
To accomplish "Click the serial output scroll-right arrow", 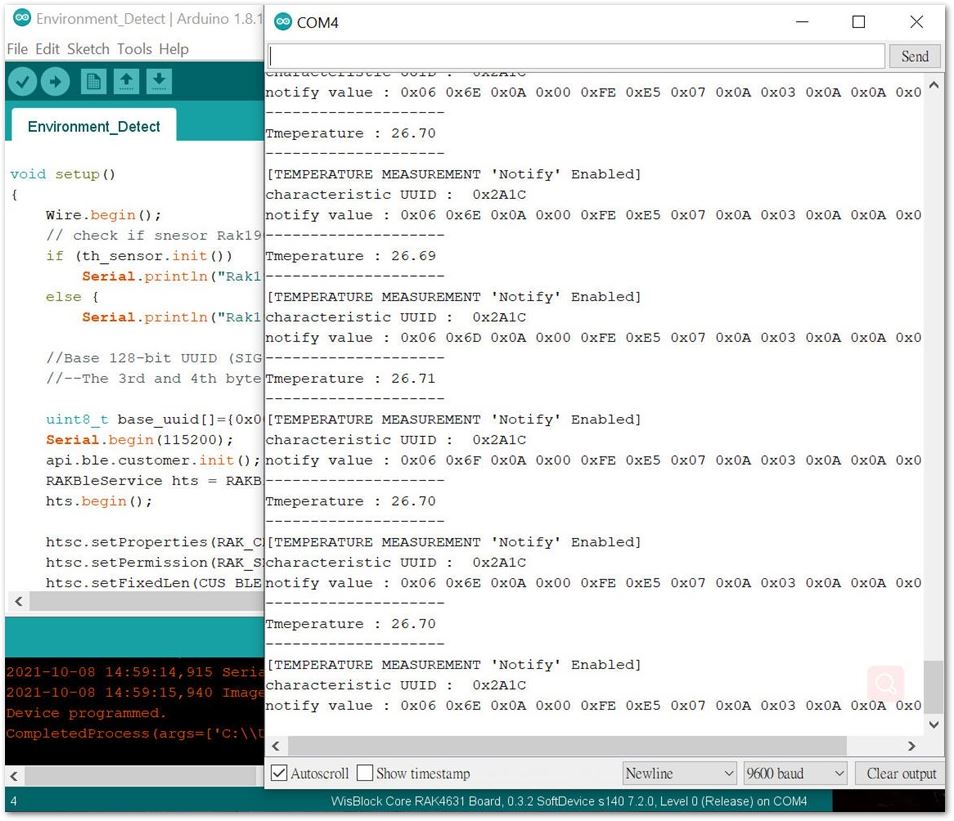I will [911, 746].
